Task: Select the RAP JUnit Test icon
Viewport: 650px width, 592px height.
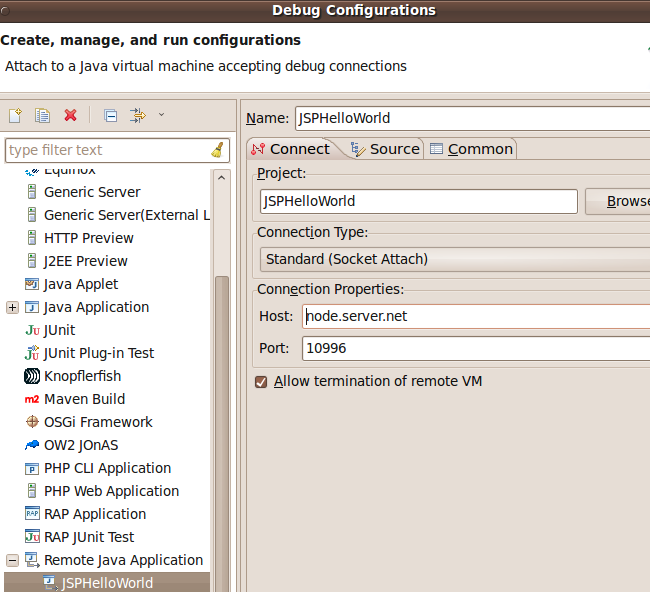Action: click(32, 537)
